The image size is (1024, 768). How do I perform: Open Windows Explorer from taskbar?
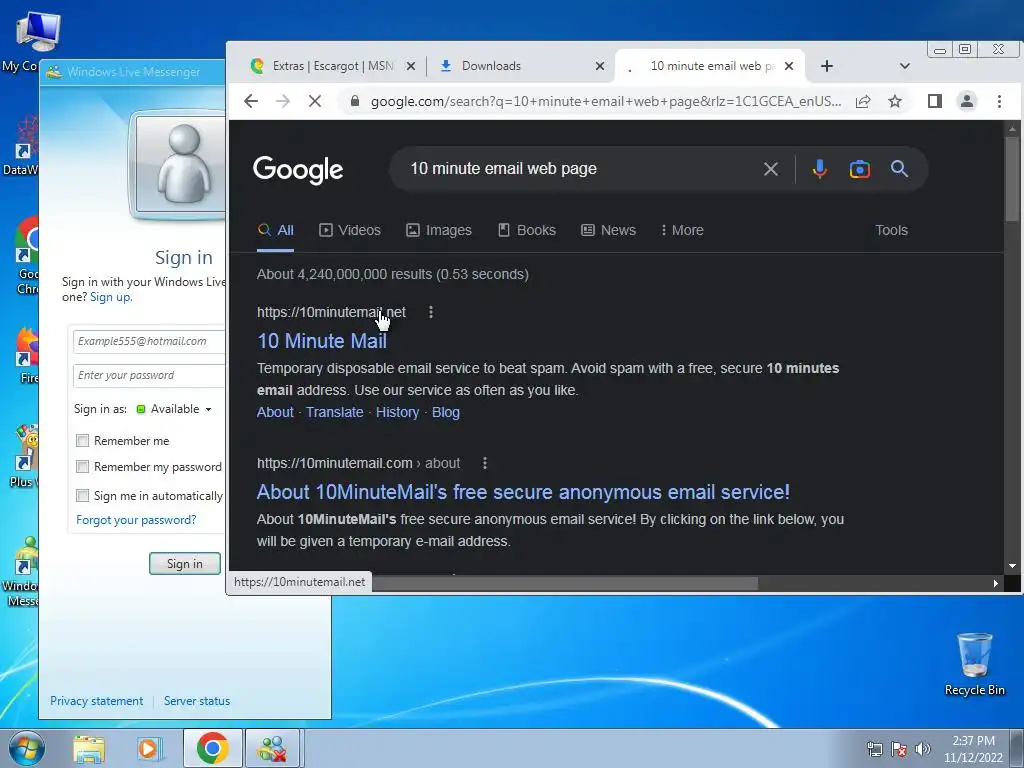(x=89, y=748)
